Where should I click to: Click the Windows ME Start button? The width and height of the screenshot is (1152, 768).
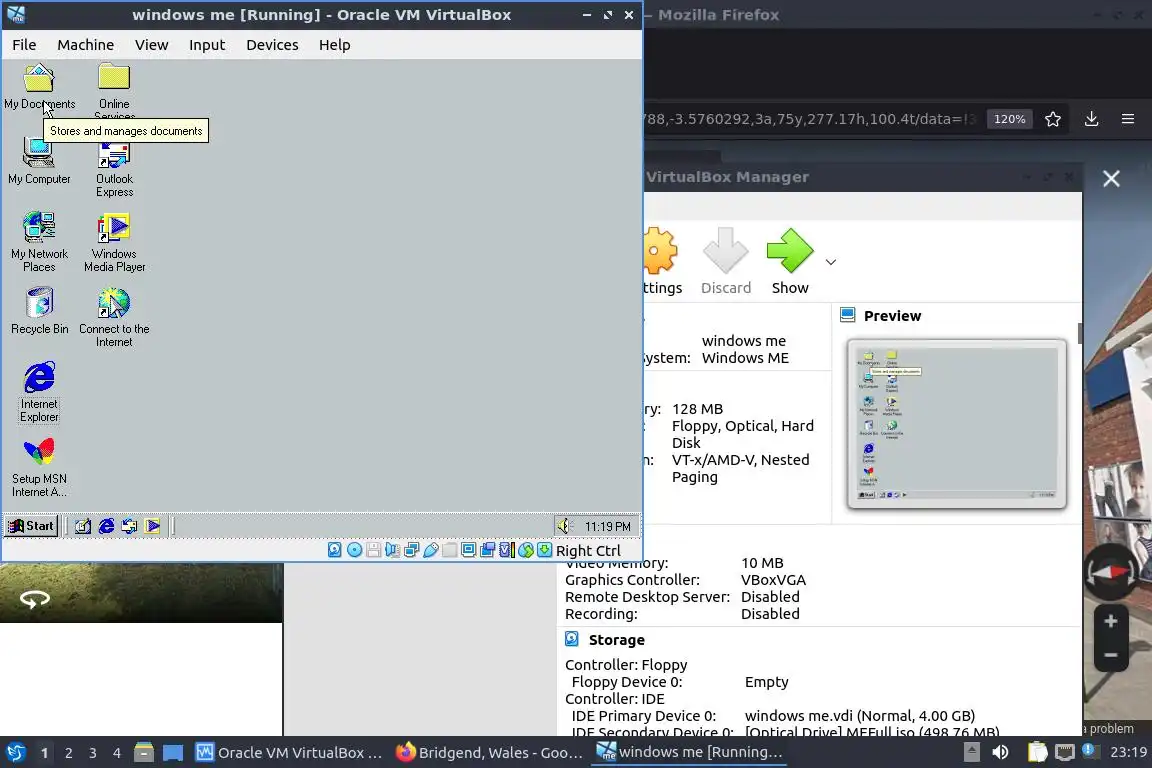(x=31, y=526)
